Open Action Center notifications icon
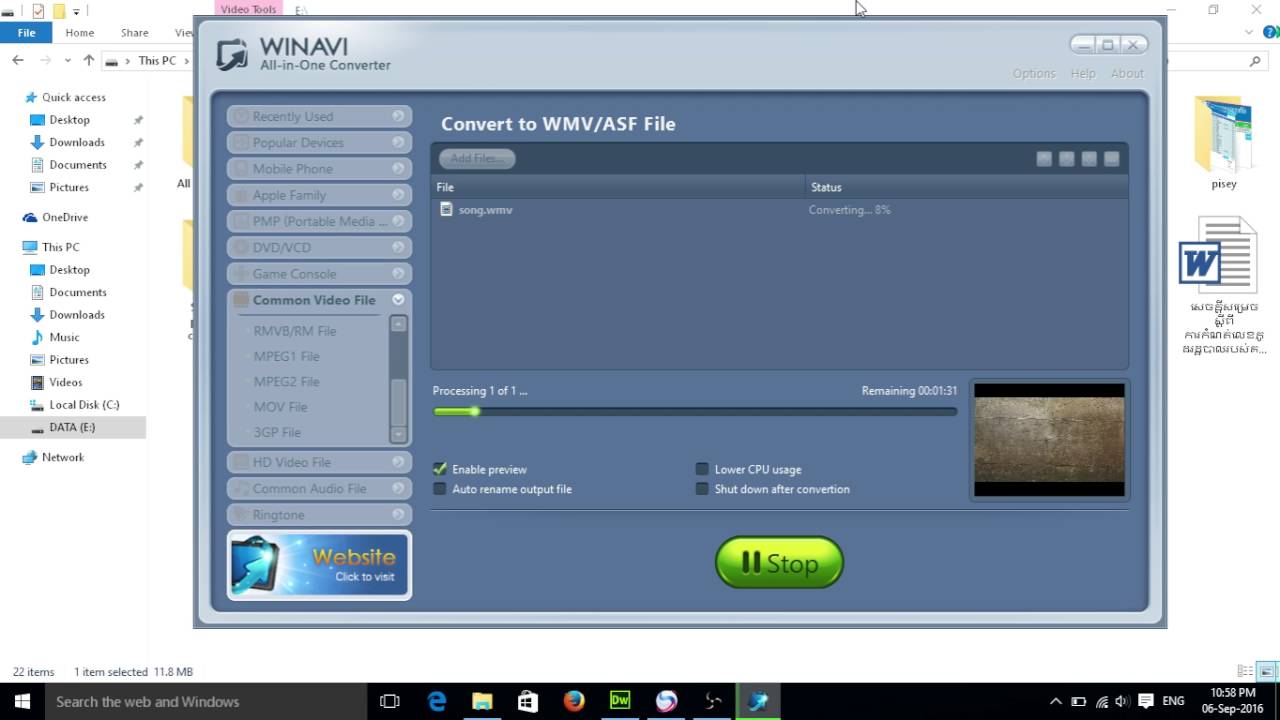1280x720 pixels. coord(1146,701)
